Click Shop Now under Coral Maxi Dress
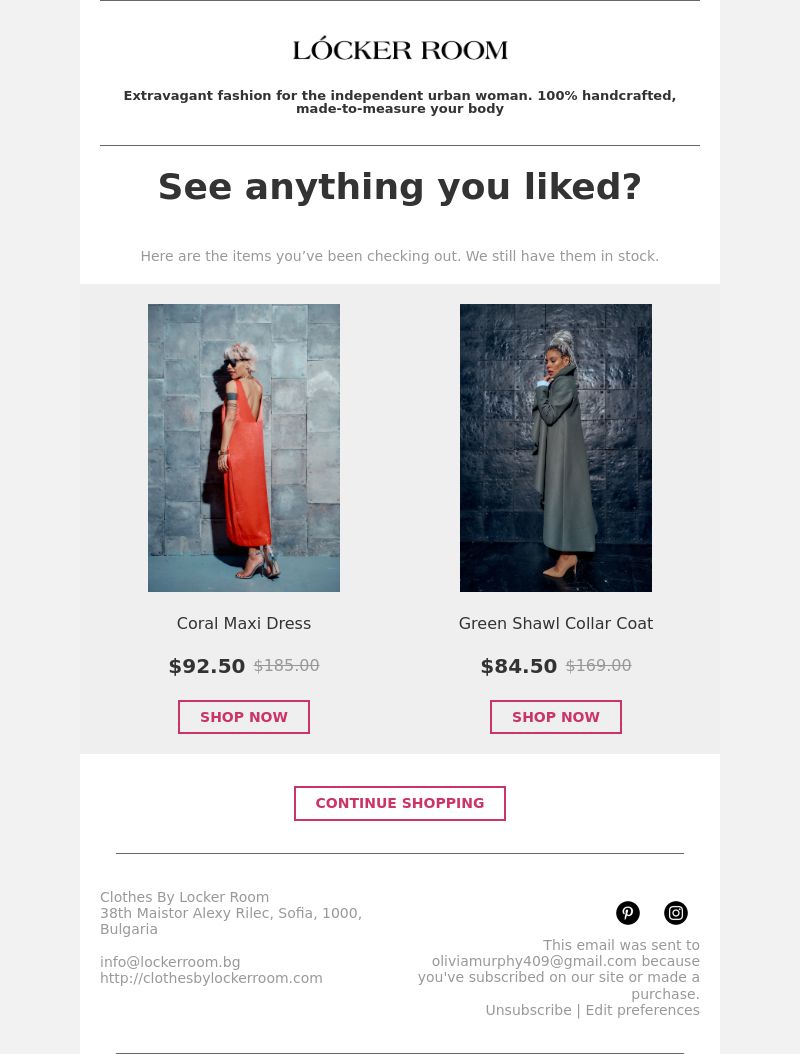 click(x=244, y=717)
